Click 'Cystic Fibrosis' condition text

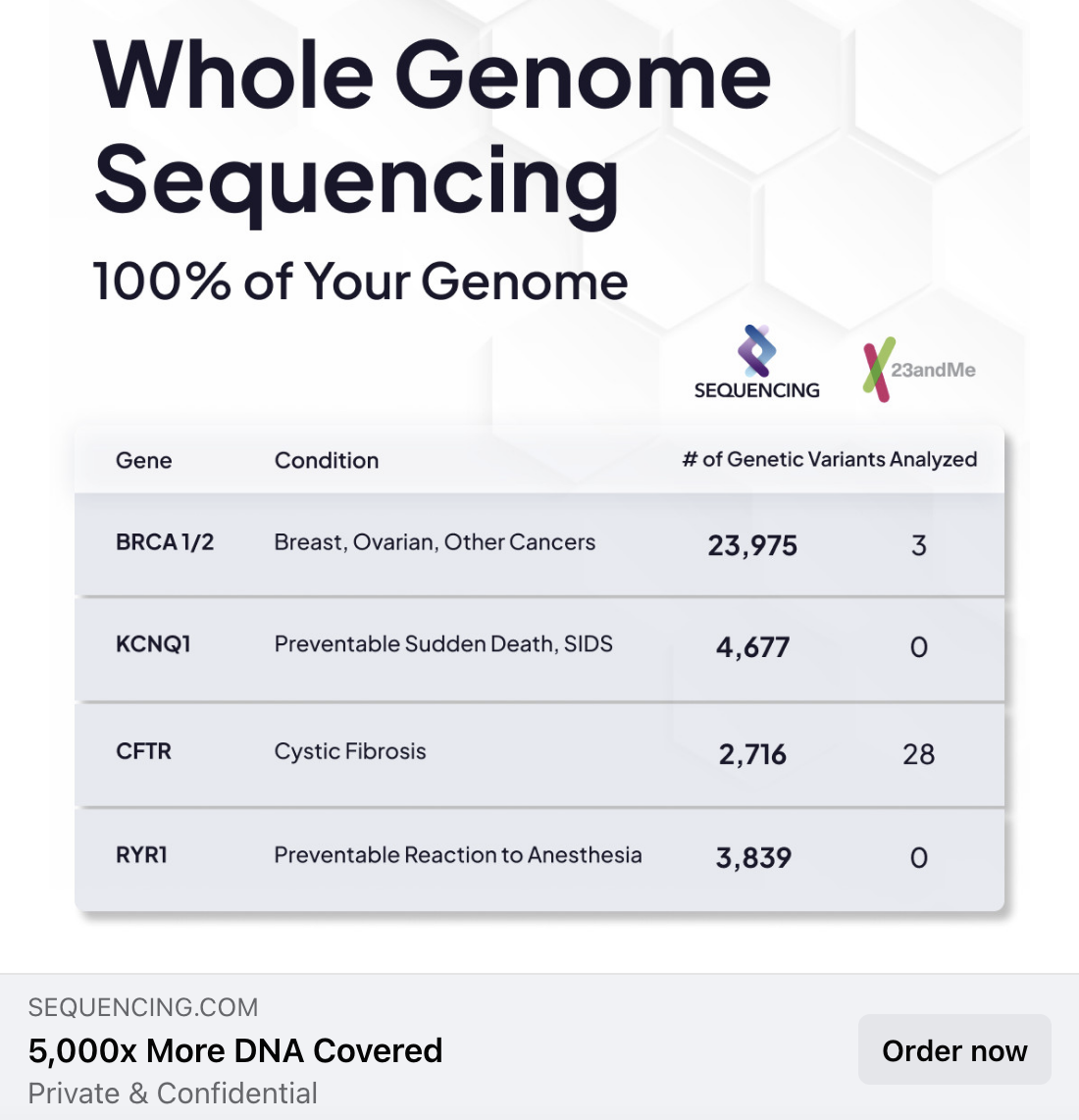click(350, 751)
